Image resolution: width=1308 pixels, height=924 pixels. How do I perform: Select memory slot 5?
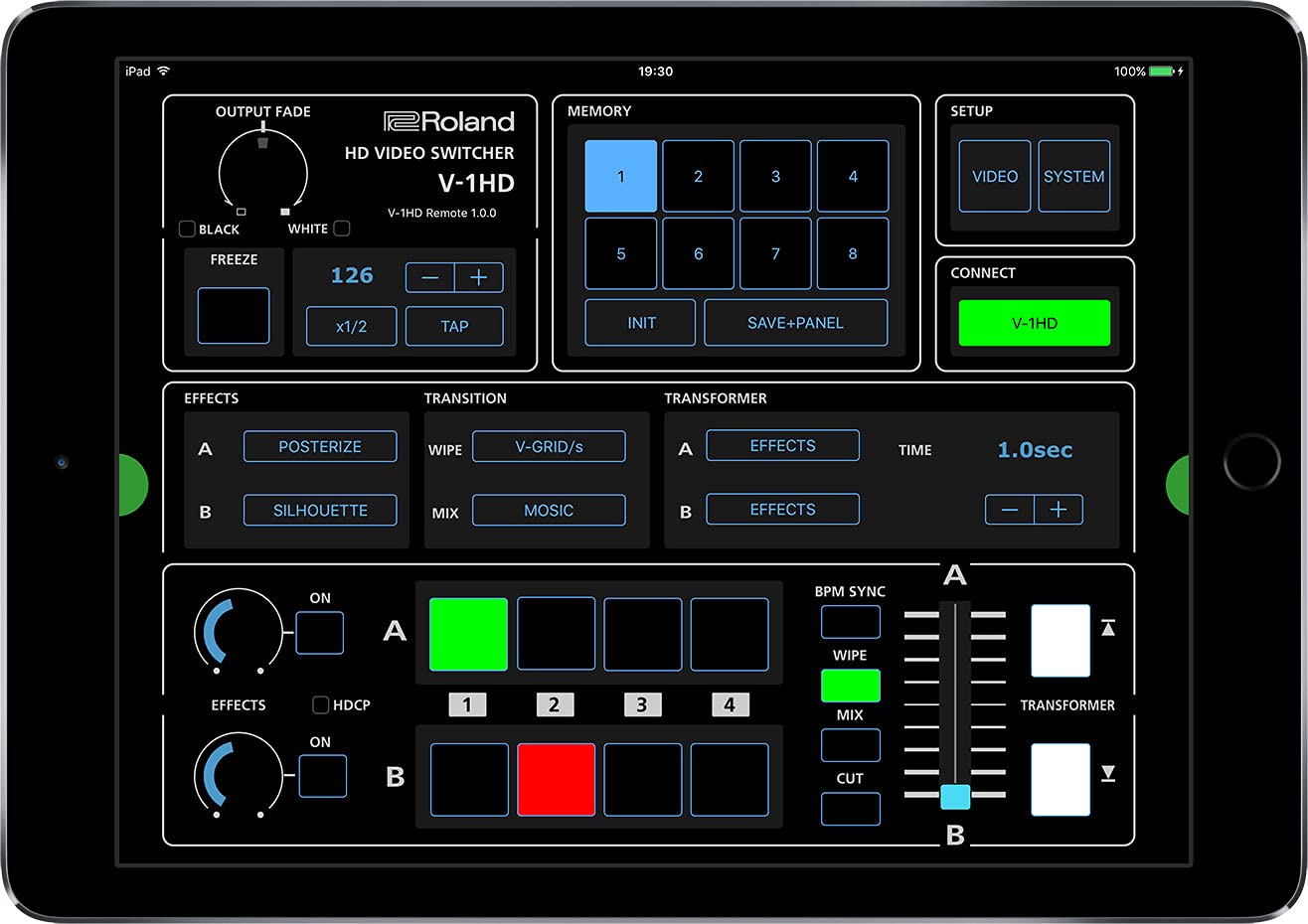click(x=621, y=253)
